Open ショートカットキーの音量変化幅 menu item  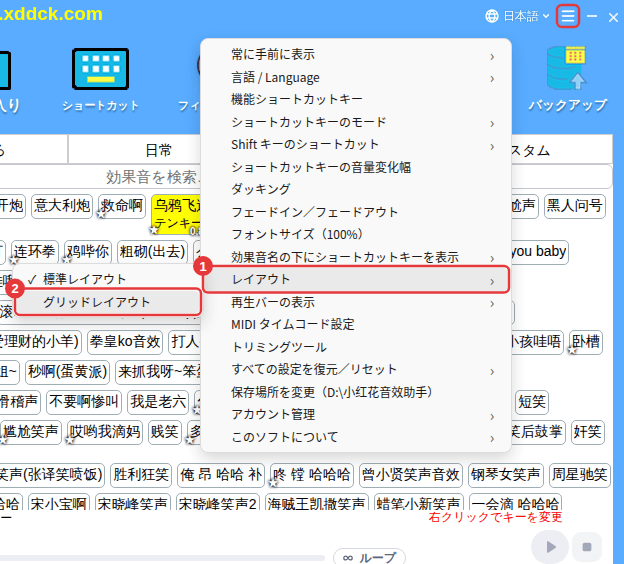tap(356, 167)
